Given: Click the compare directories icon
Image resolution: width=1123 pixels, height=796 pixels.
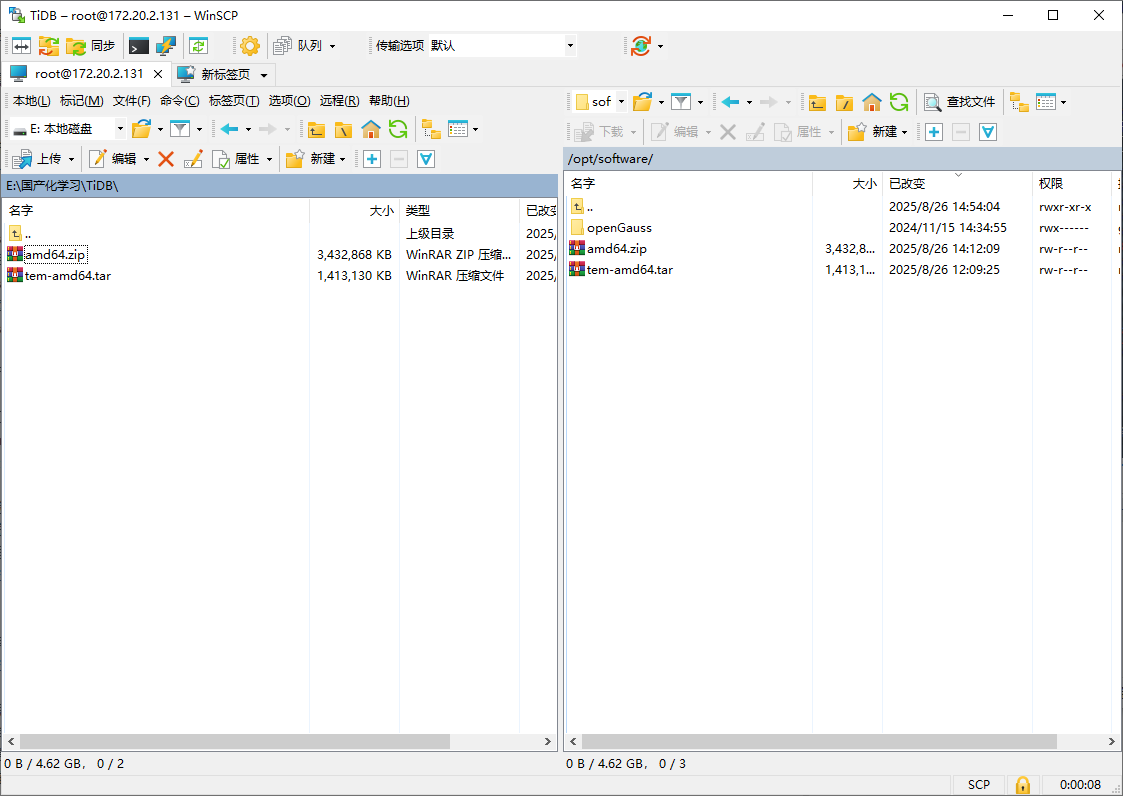Looking at the screenshot, I should point(21,46).
